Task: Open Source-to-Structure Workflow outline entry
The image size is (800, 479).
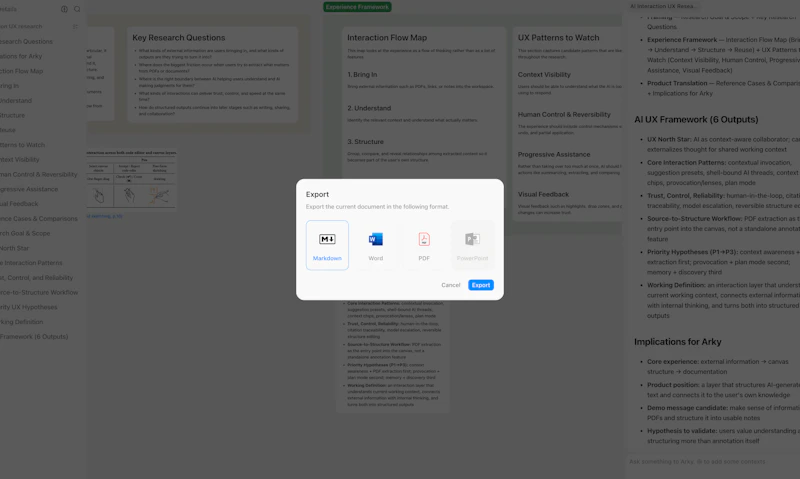Action: (39, 293)
